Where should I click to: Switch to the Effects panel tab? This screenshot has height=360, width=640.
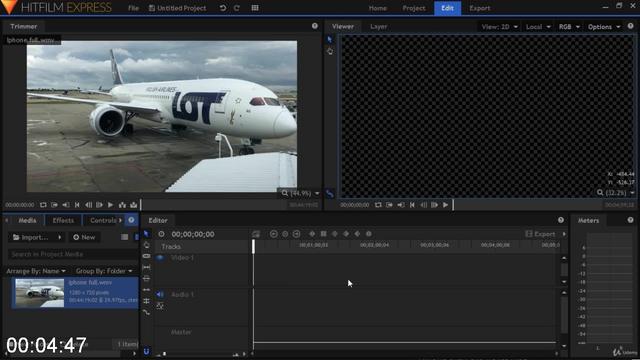[63, 220]
